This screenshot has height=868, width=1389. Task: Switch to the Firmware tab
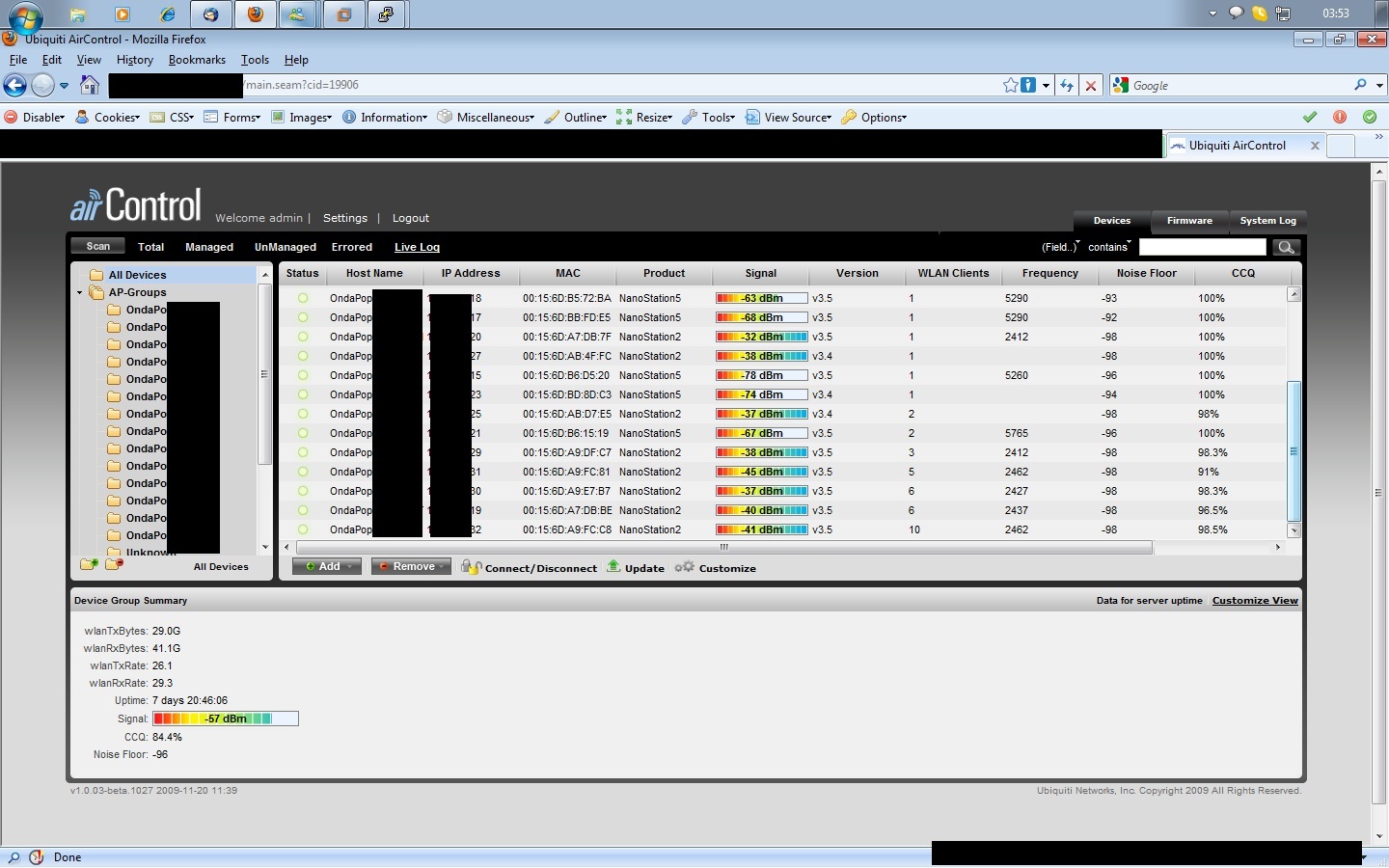point(1189,221)
